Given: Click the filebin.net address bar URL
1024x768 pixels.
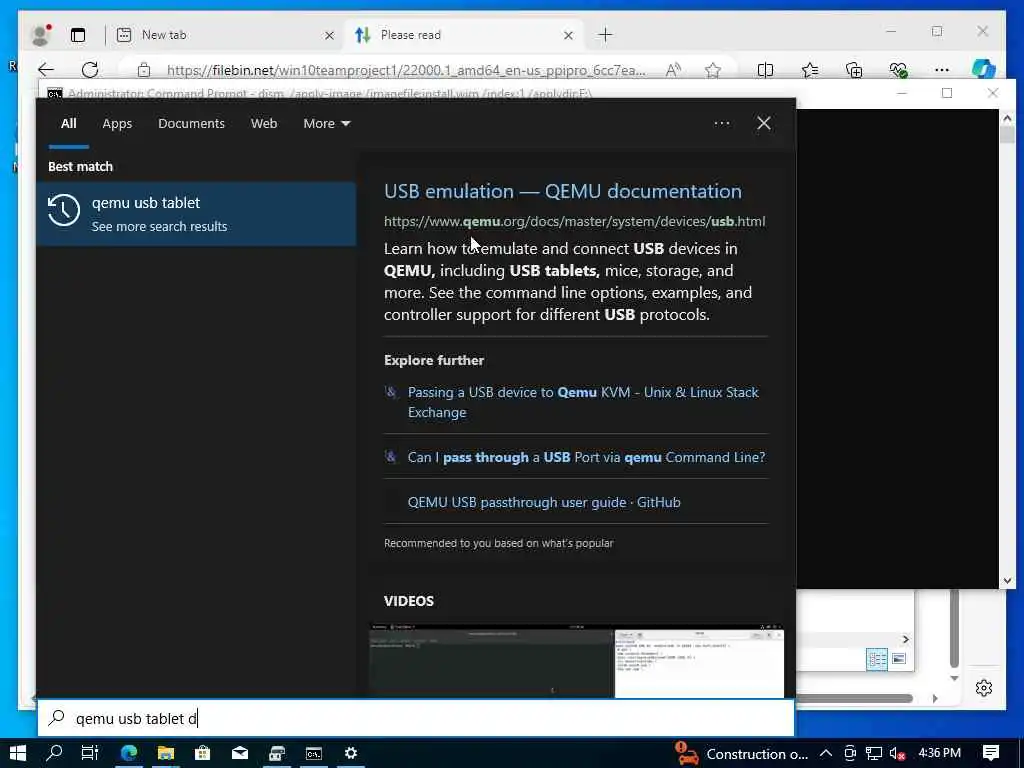Looking at the screenshot, I should point(406,71).
